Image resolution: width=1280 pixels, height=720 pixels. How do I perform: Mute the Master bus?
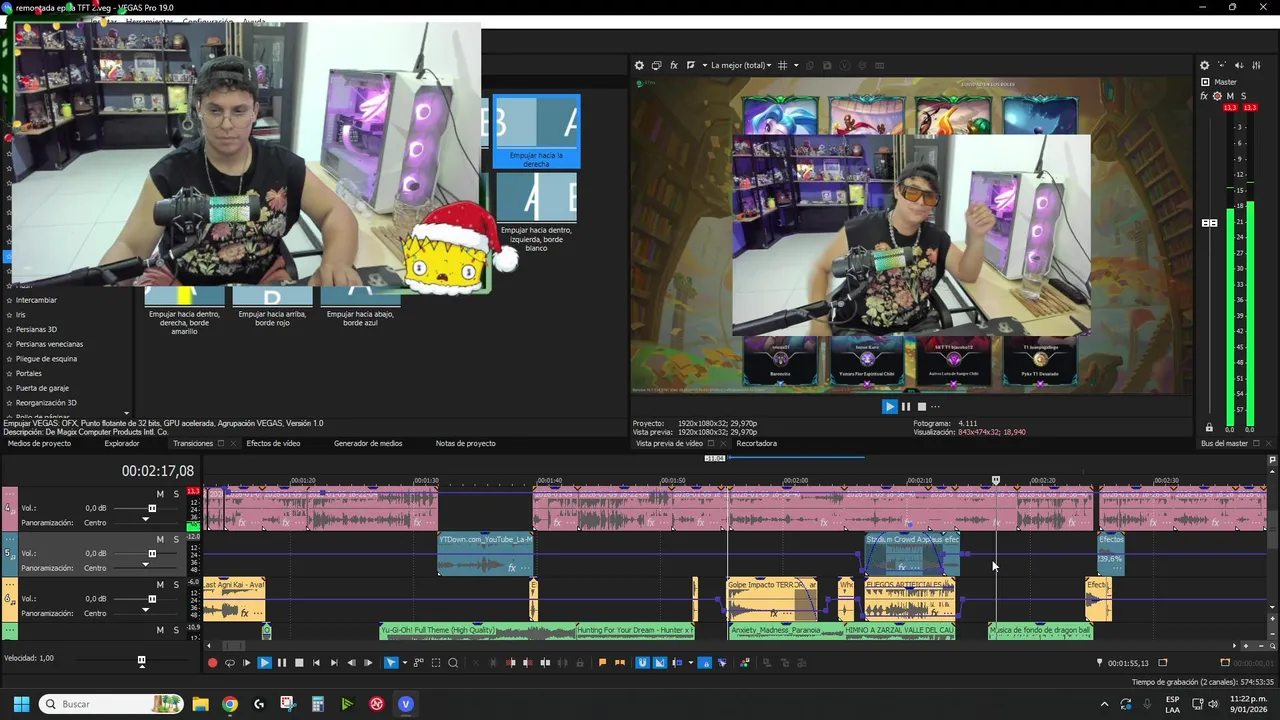[1230, 96]
